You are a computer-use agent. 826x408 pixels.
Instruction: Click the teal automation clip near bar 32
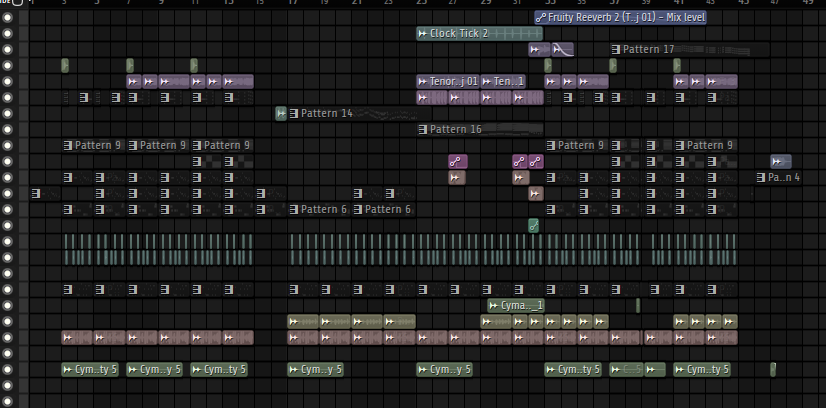click(x=534, y=226)
